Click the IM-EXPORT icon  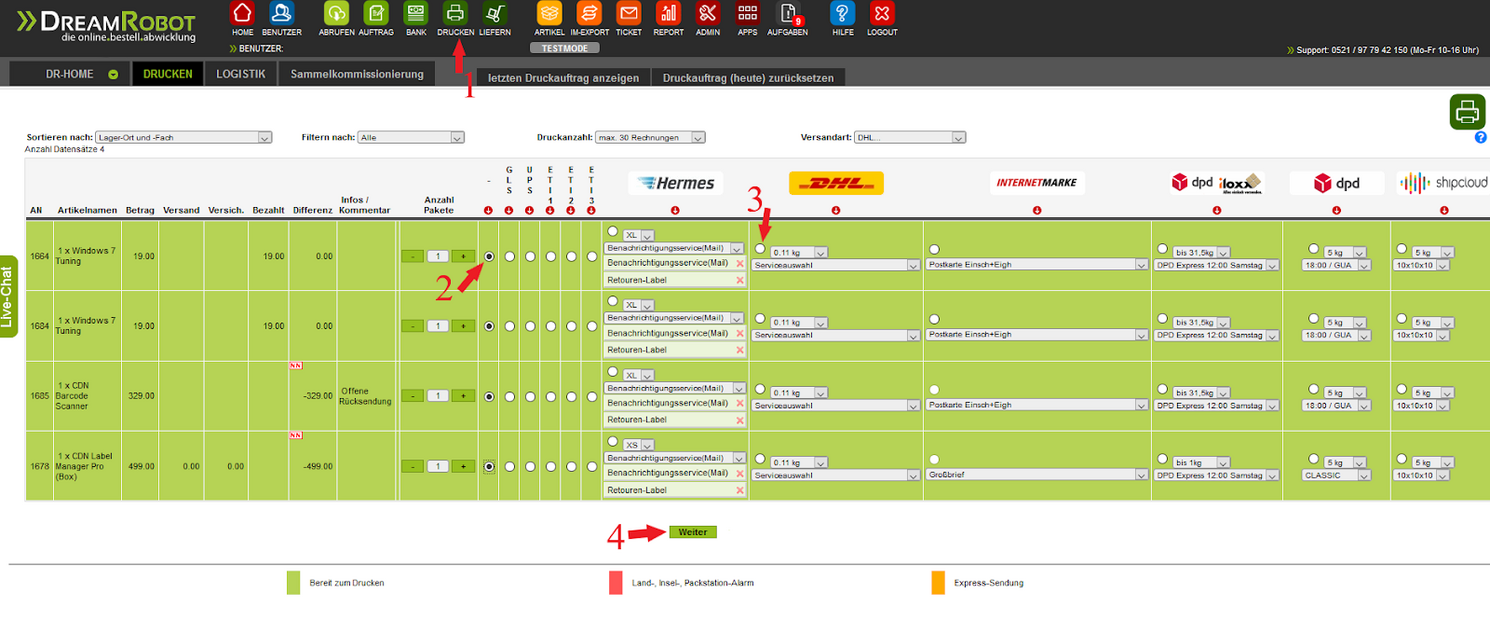coord(589,13)
